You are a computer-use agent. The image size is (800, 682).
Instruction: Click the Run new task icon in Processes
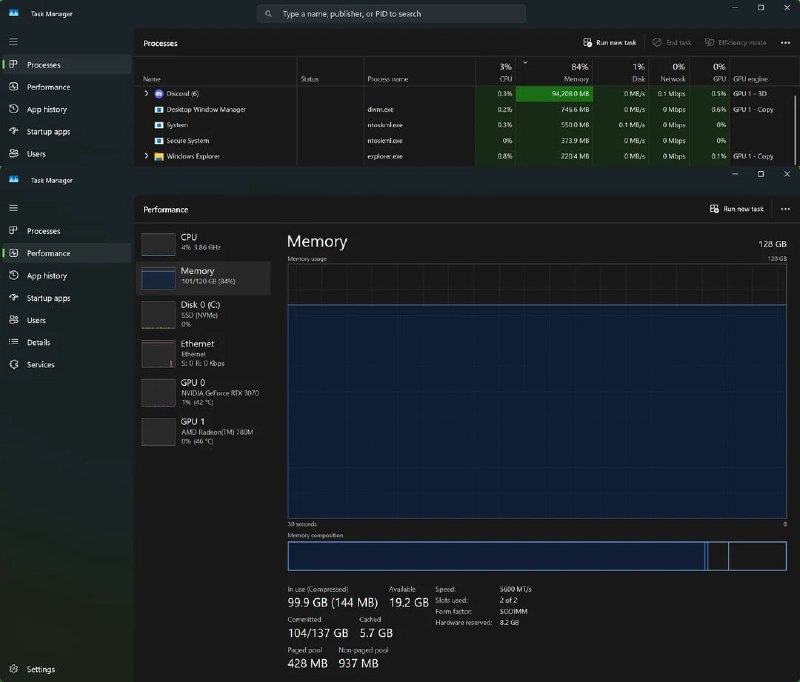coord(588,43)
